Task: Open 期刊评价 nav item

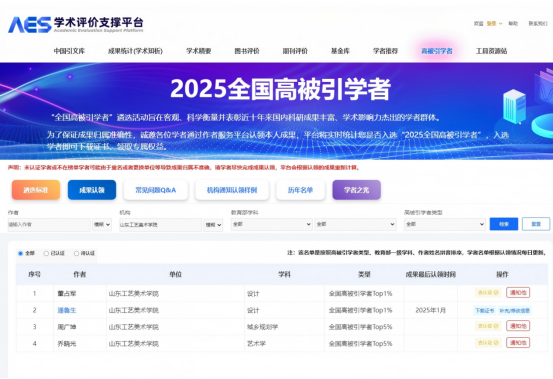Action: coord(295,51)
